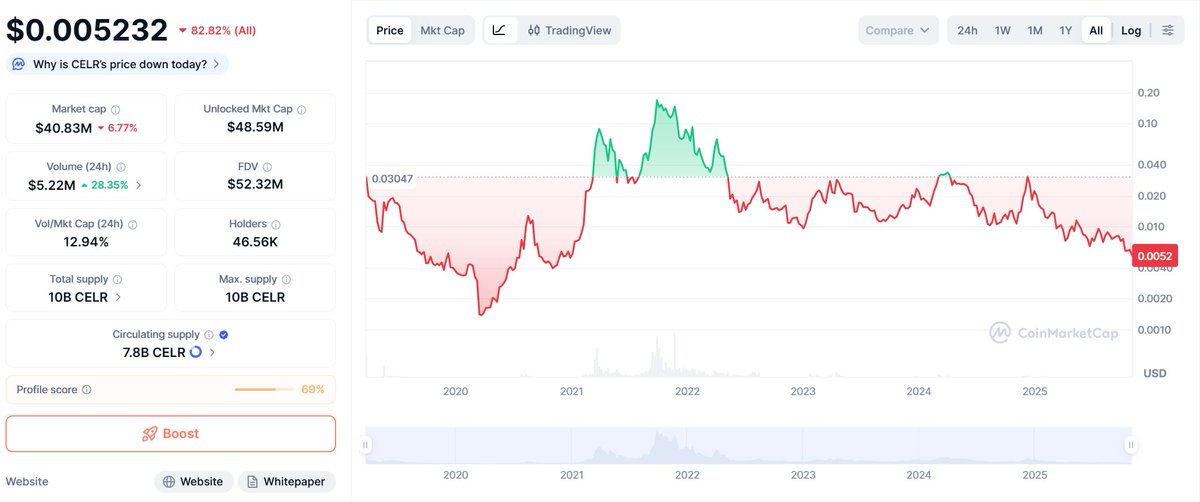Viewport: 1200px width, 502px height.
Task: Click "Why is CELR's price down today?"
Action: point(119,64)
